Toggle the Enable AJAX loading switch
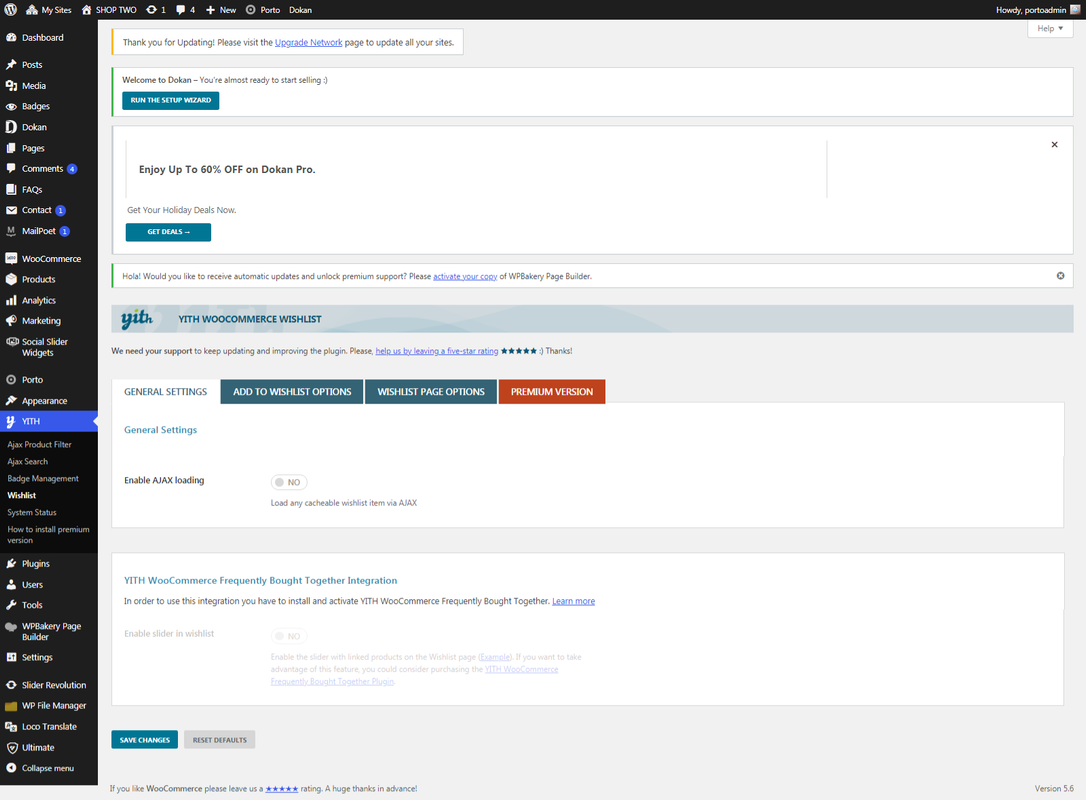 click(x=289, y=482)
